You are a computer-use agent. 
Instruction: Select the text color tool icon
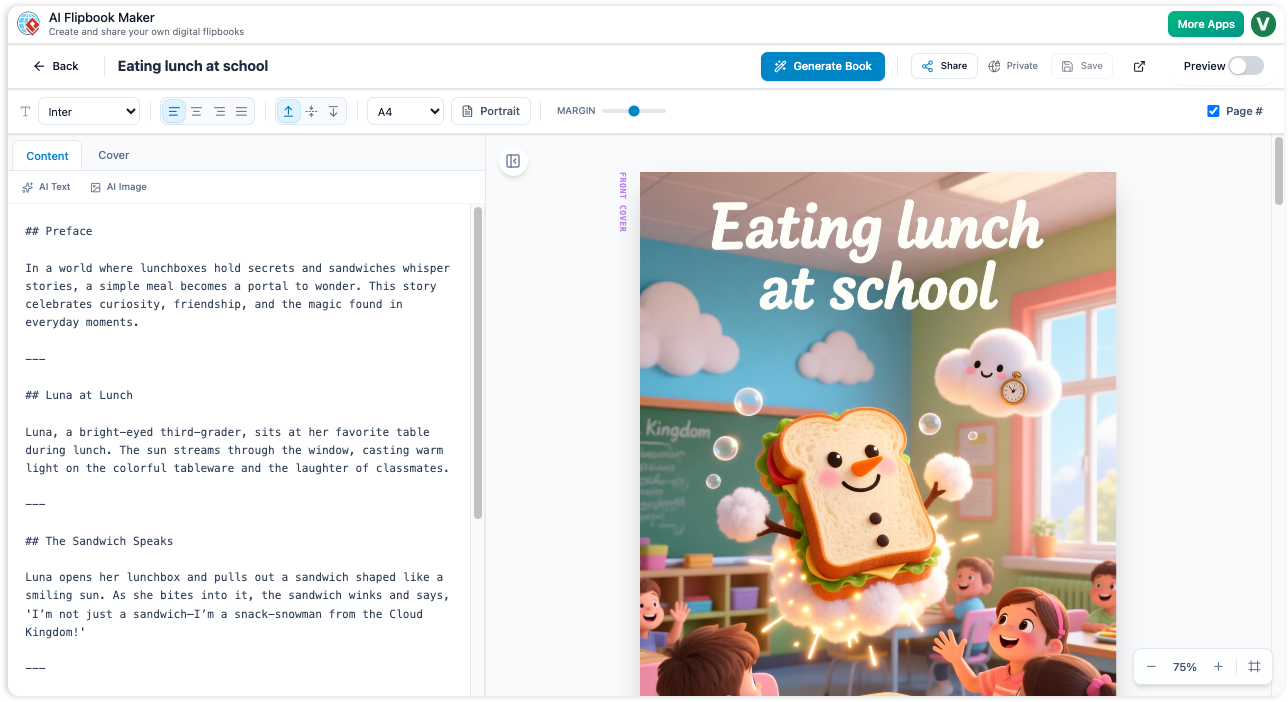click(24, 111)
